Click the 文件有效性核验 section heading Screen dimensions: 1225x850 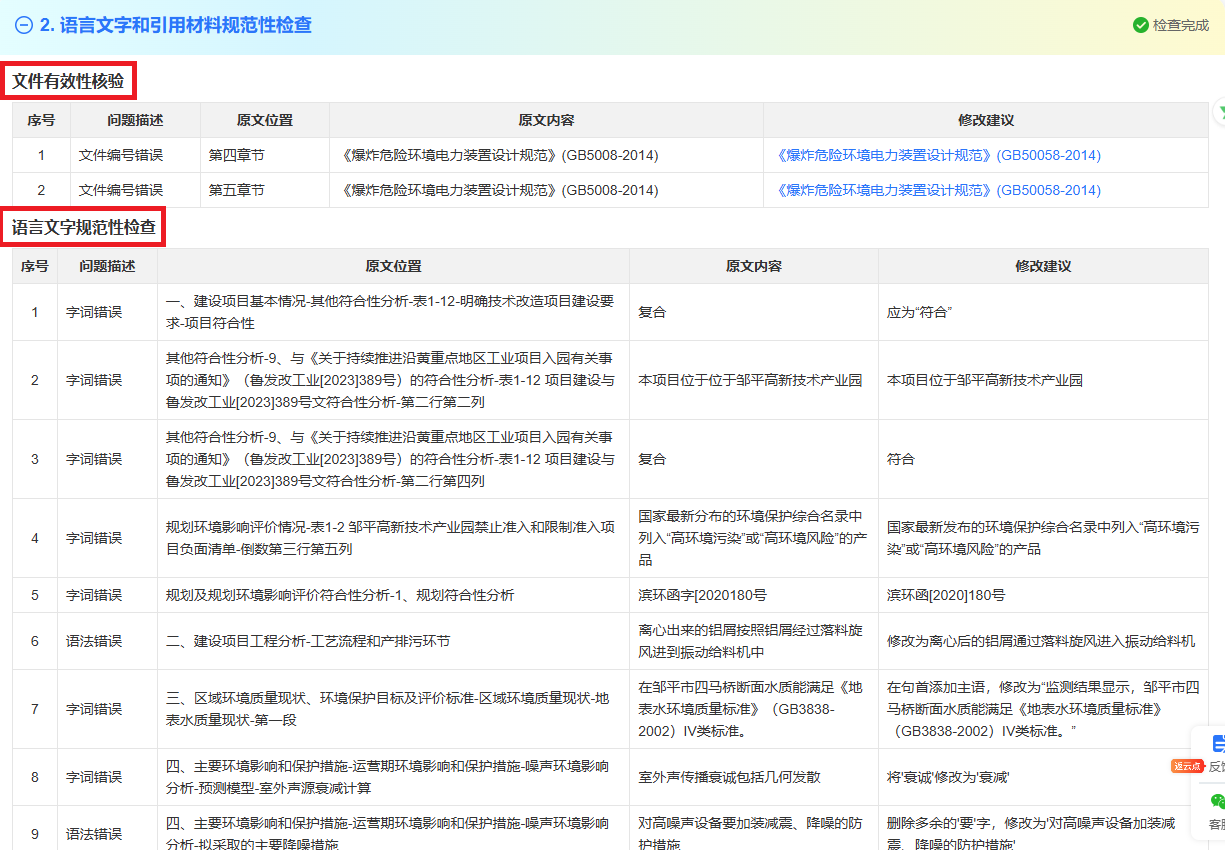[x=69, y=81]
